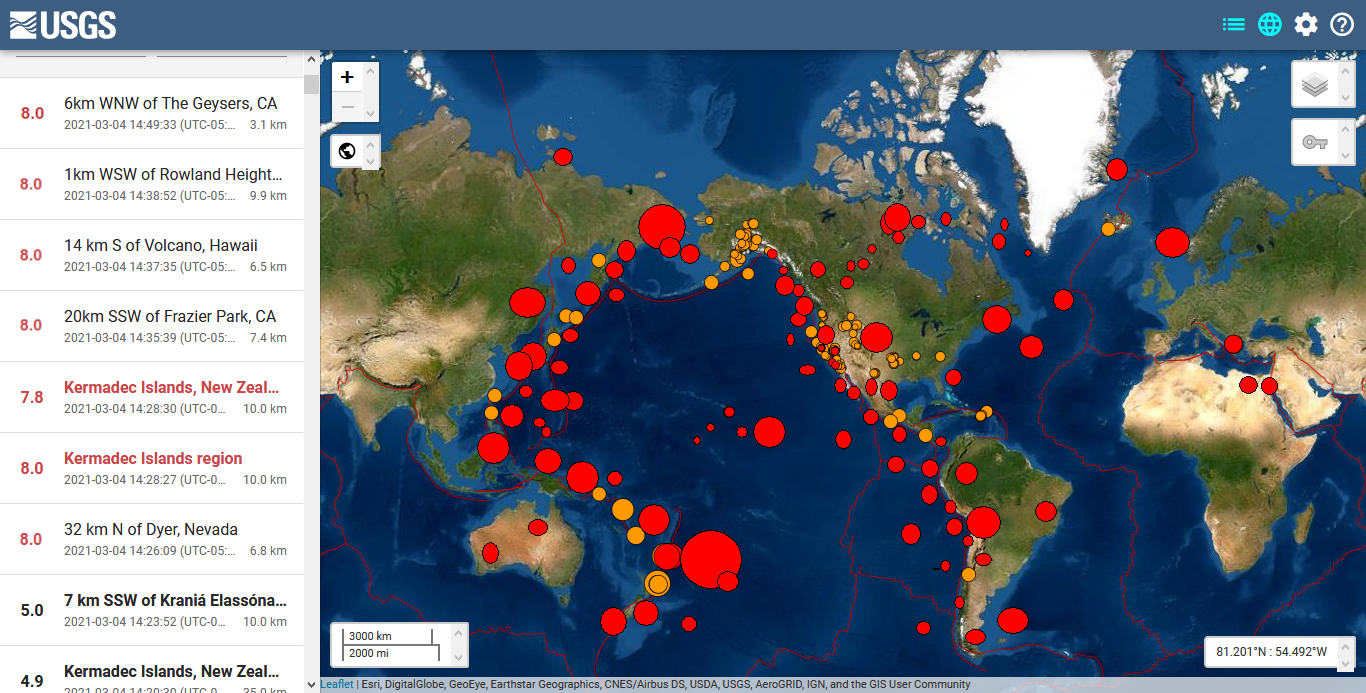The height and width of the screenshot is (693, 1366).
Task: Open the help question mark icon
Action: coord(1342,24)
